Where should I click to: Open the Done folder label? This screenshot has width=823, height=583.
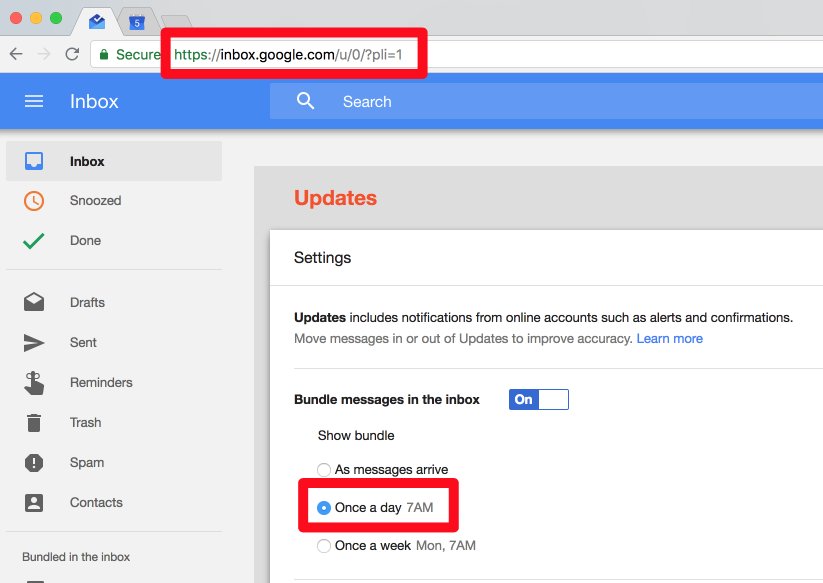tap(86, 240)
